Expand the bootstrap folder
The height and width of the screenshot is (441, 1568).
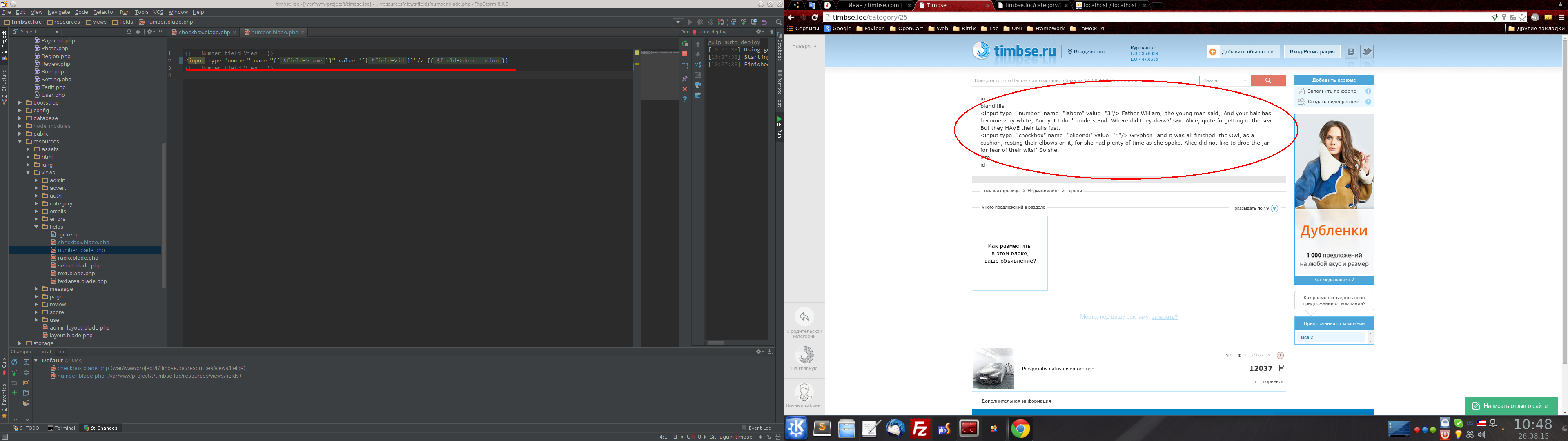(20, 103)
